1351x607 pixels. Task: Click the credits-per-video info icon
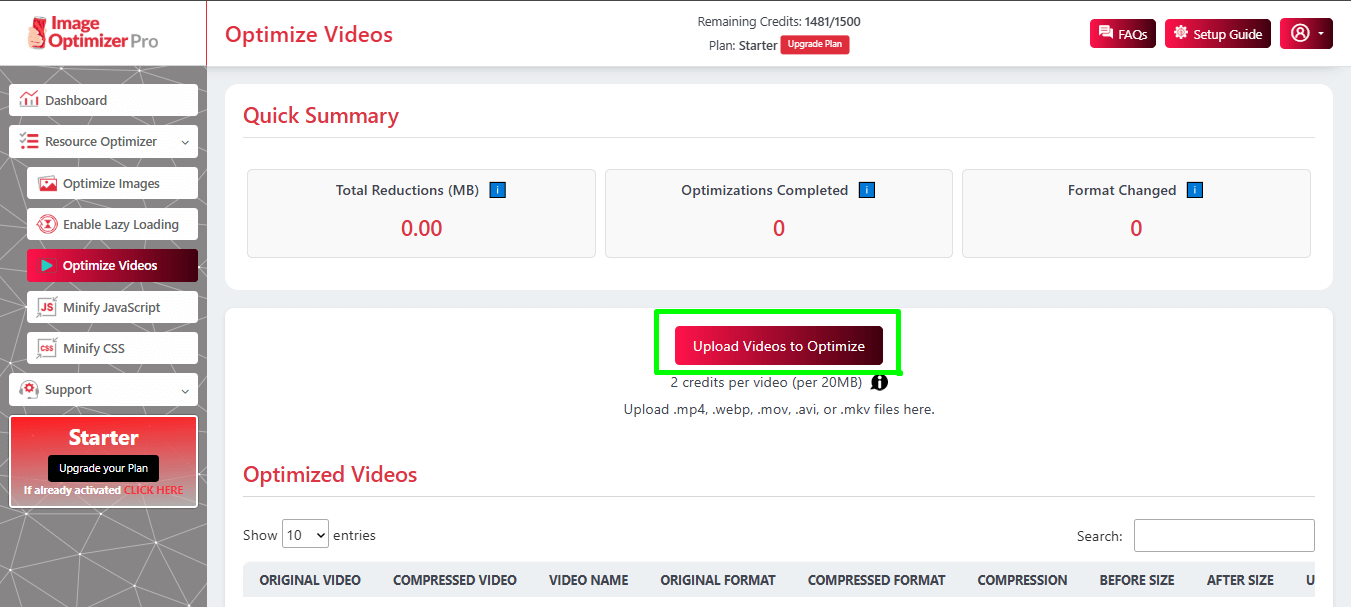pos(879,382)
